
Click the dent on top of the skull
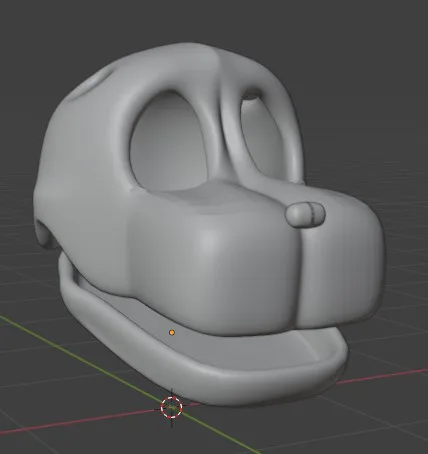click(92, 83)
